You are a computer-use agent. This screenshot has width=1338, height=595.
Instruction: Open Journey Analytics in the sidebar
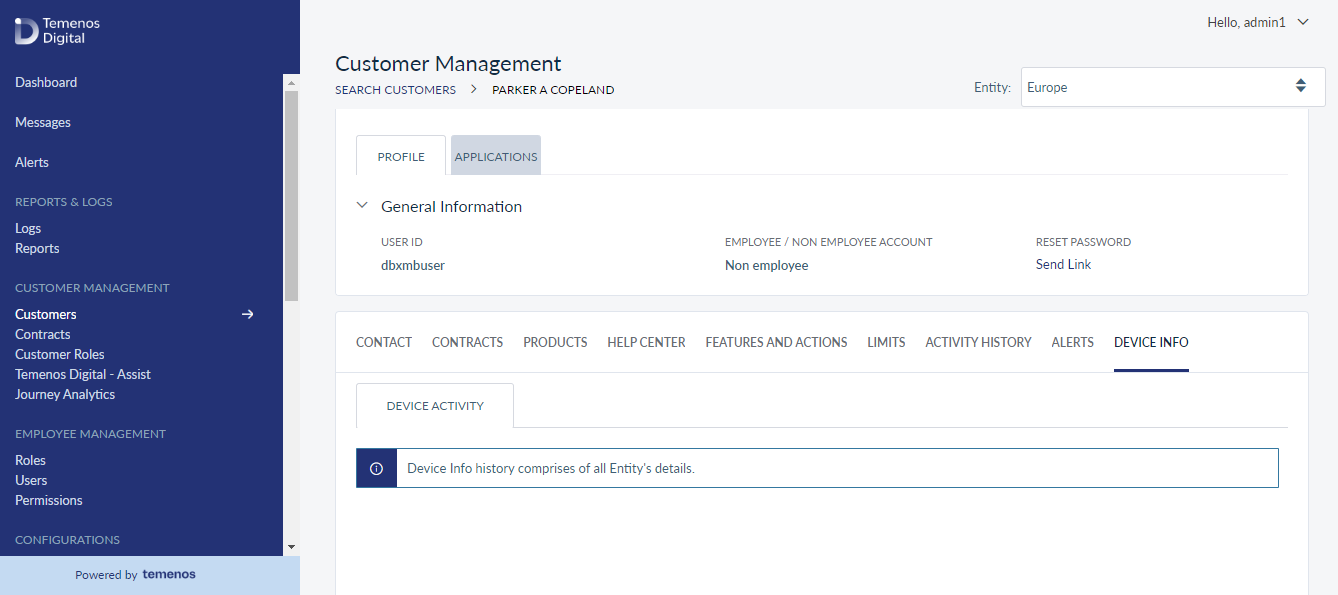(65, 394)
